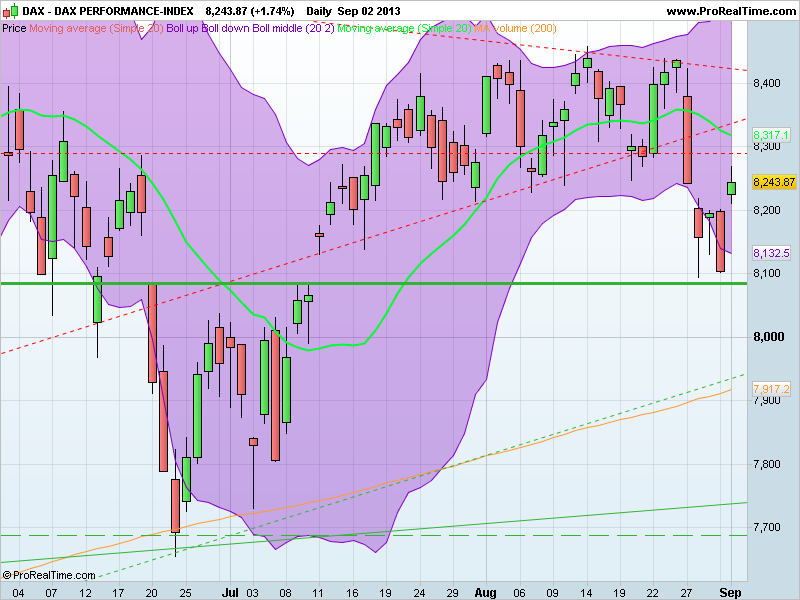Click the orange MA volume (200) legend

pos(515,28)
